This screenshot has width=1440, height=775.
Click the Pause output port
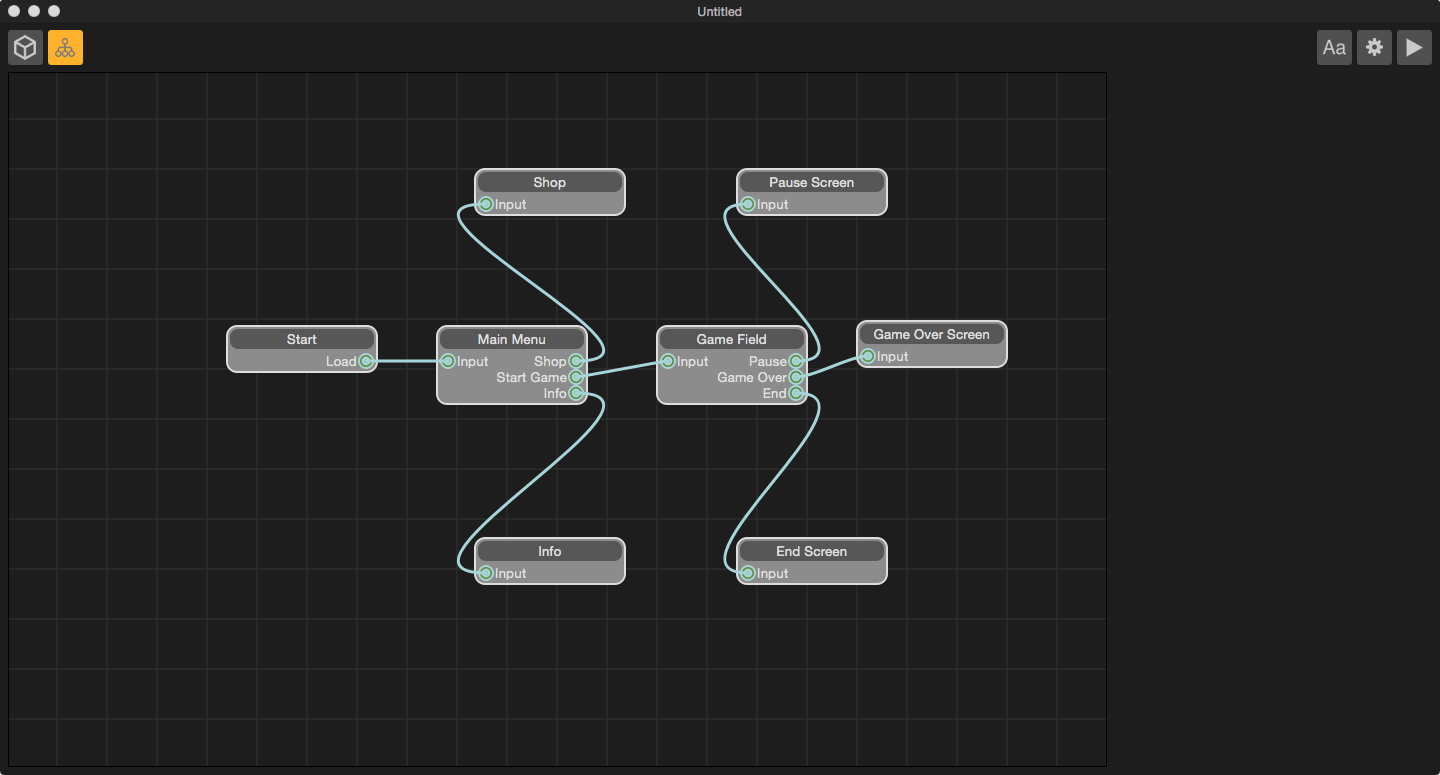pyautogui.click(x=796, y=361)
